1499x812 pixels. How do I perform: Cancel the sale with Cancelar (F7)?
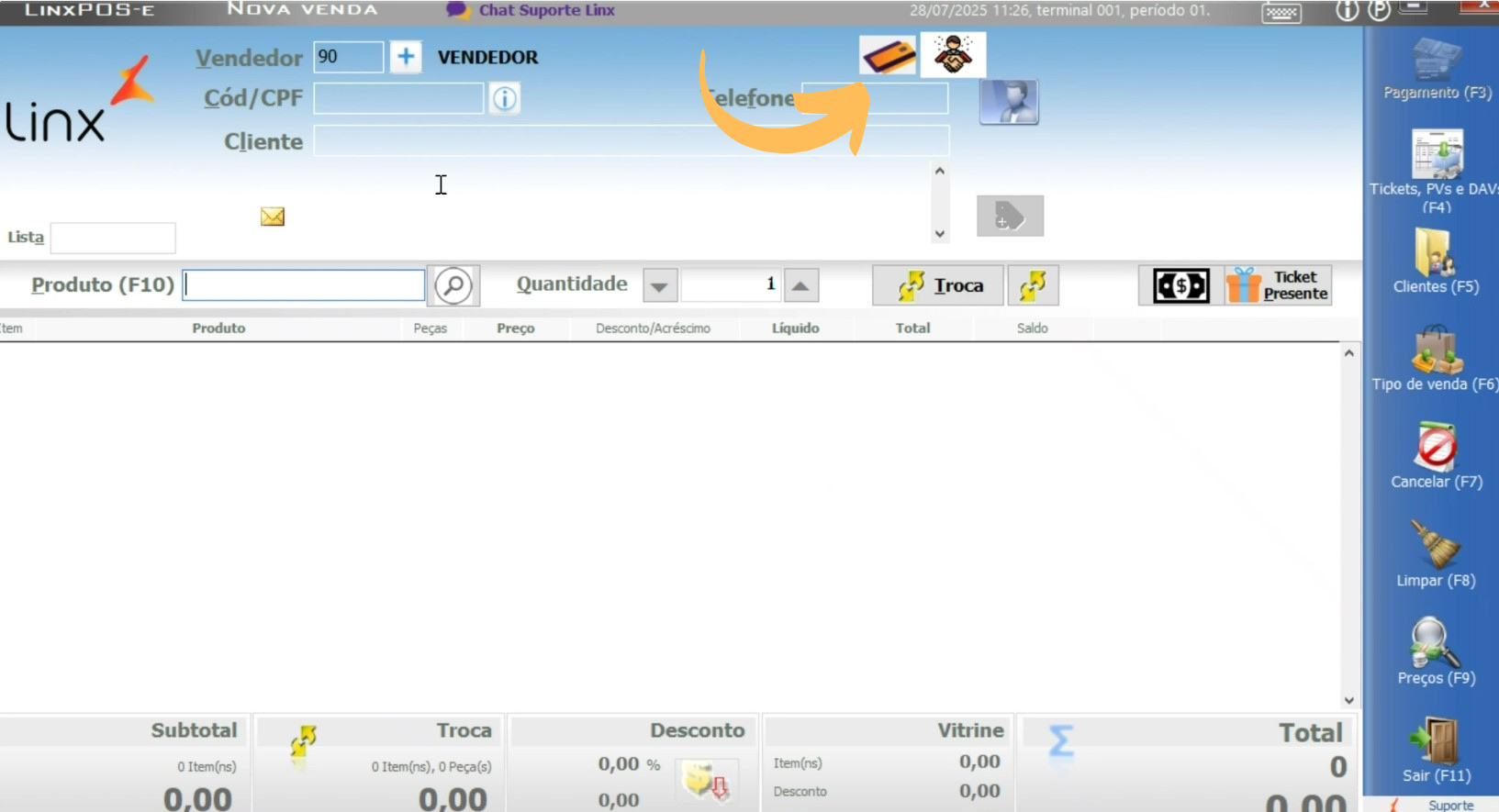(x=1437, y=456)
